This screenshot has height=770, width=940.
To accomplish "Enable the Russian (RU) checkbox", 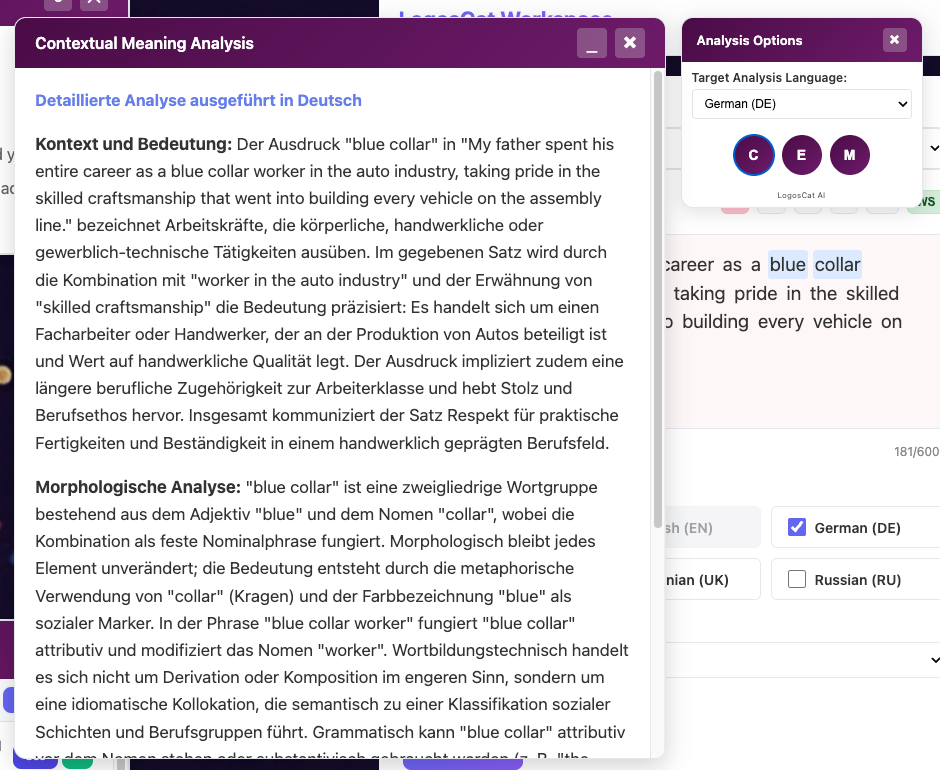I will pyautogui.click(x=797, y=580).
